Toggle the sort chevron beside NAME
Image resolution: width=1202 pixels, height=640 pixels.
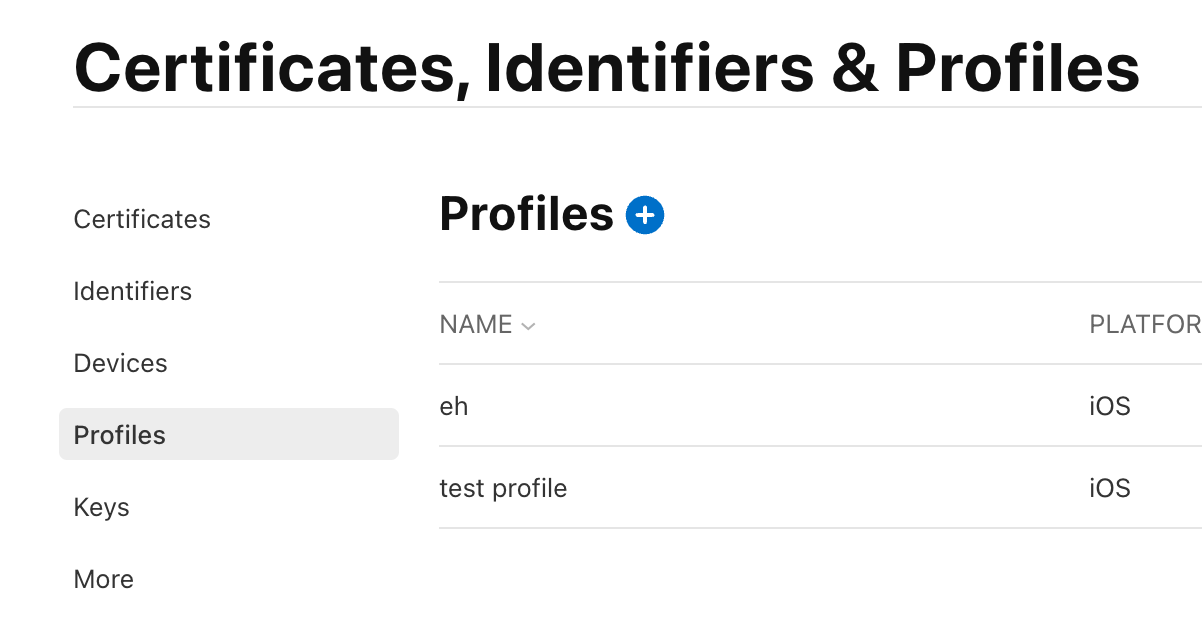(x=529, y=325)
